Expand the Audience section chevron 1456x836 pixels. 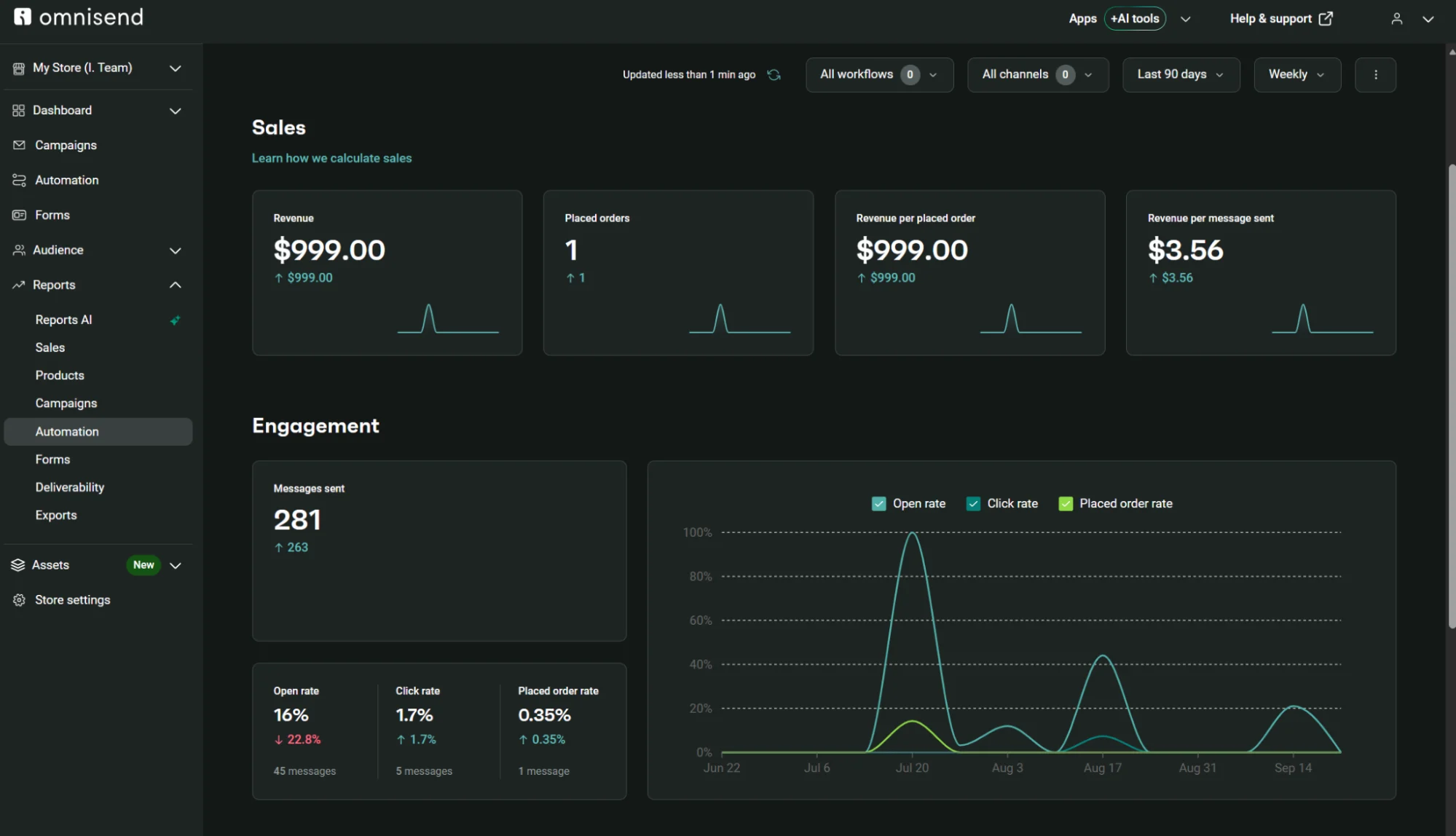[x=175, y=251]
